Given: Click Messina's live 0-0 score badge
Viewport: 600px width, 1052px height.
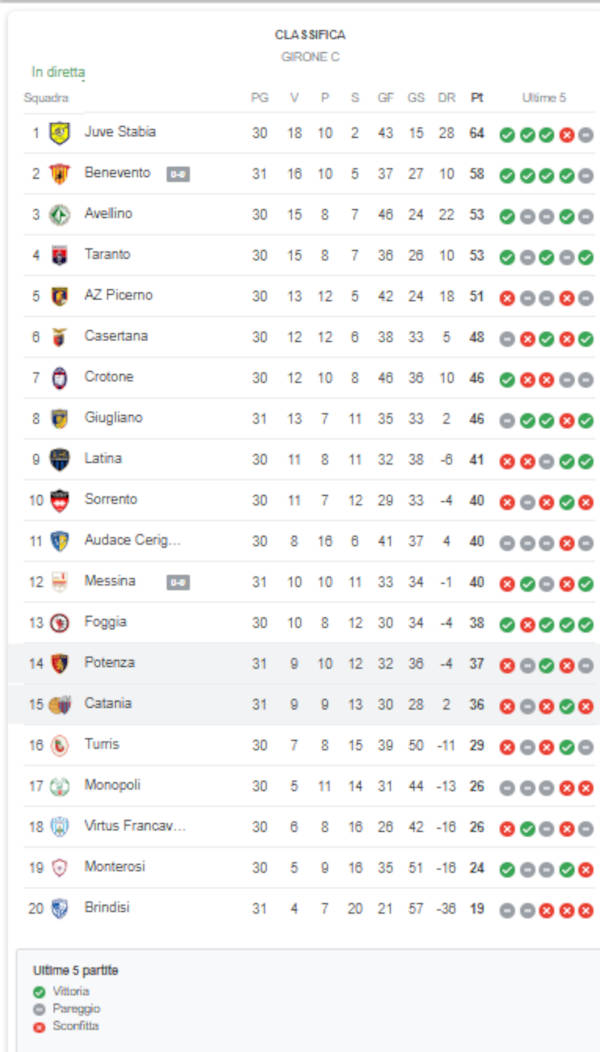Looking at the screenshot, I should tap(178, 582).
